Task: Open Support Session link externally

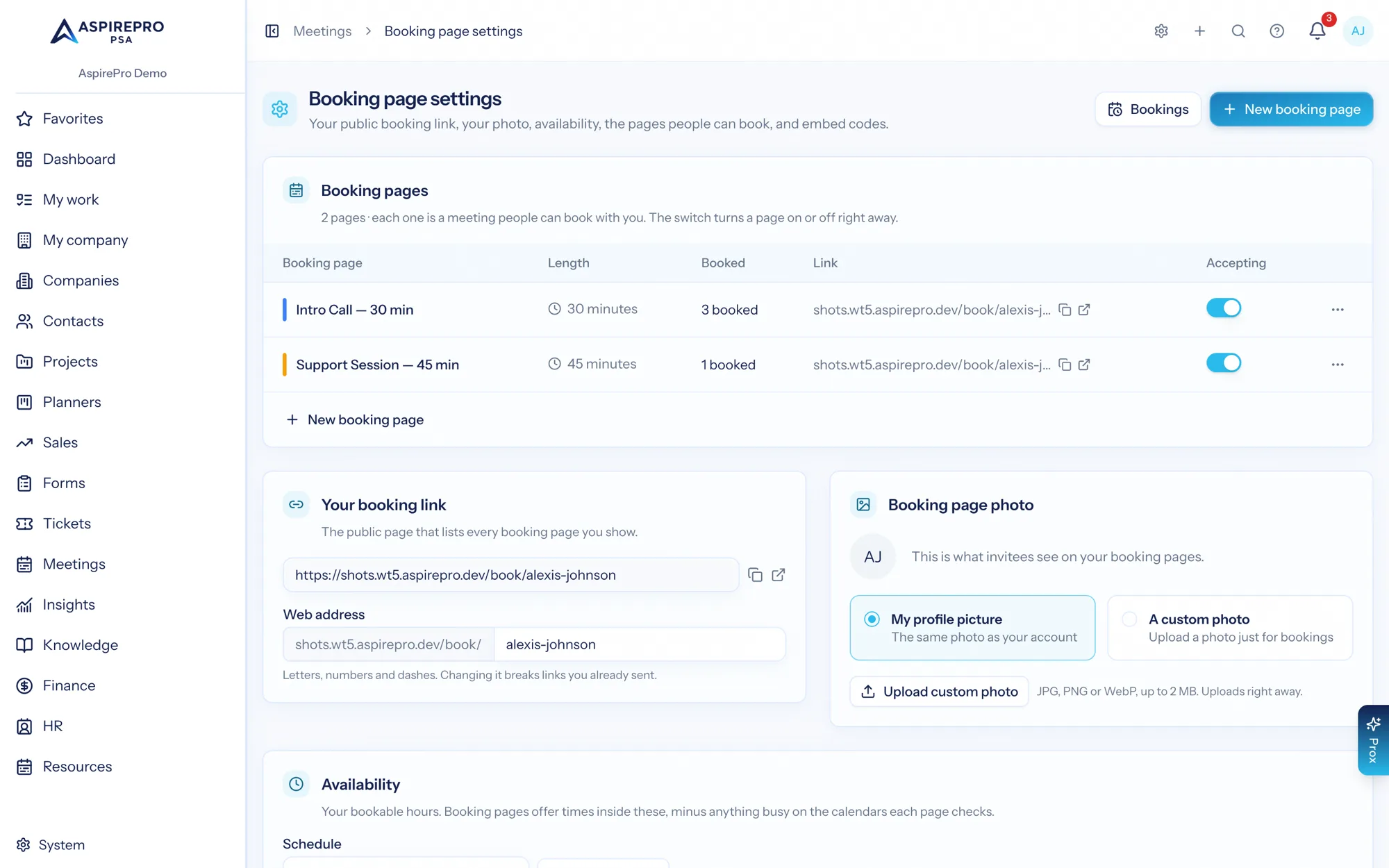Action: (x=1084, y=365)
